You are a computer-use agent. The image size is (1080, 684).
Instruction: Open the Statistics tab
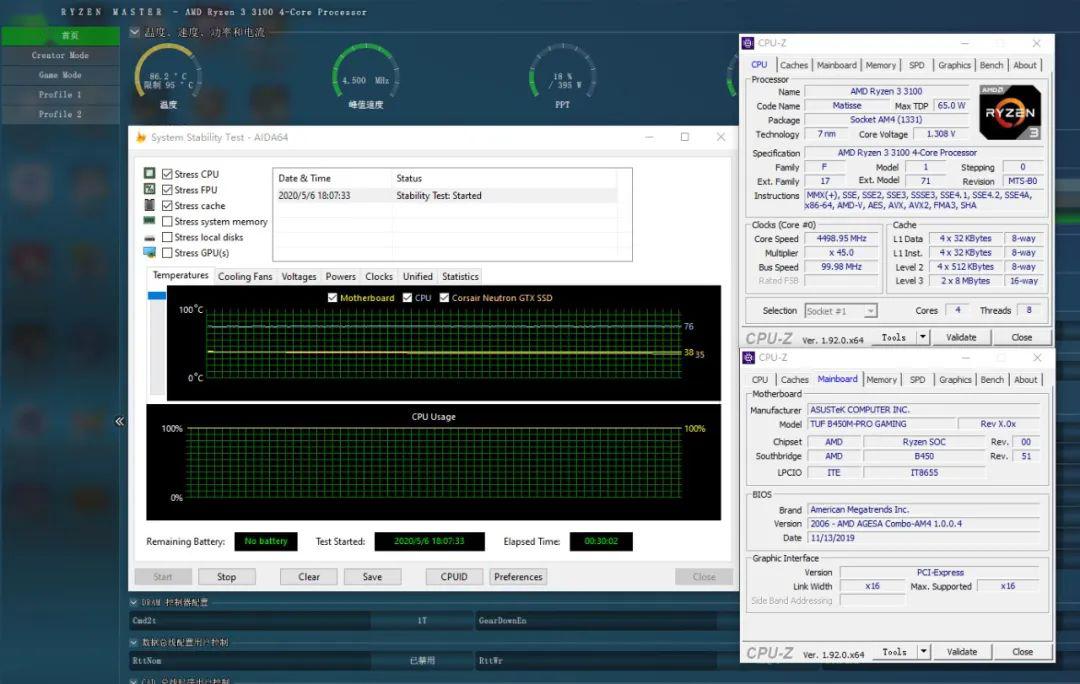pyautogui.click(x=460, y=276)
